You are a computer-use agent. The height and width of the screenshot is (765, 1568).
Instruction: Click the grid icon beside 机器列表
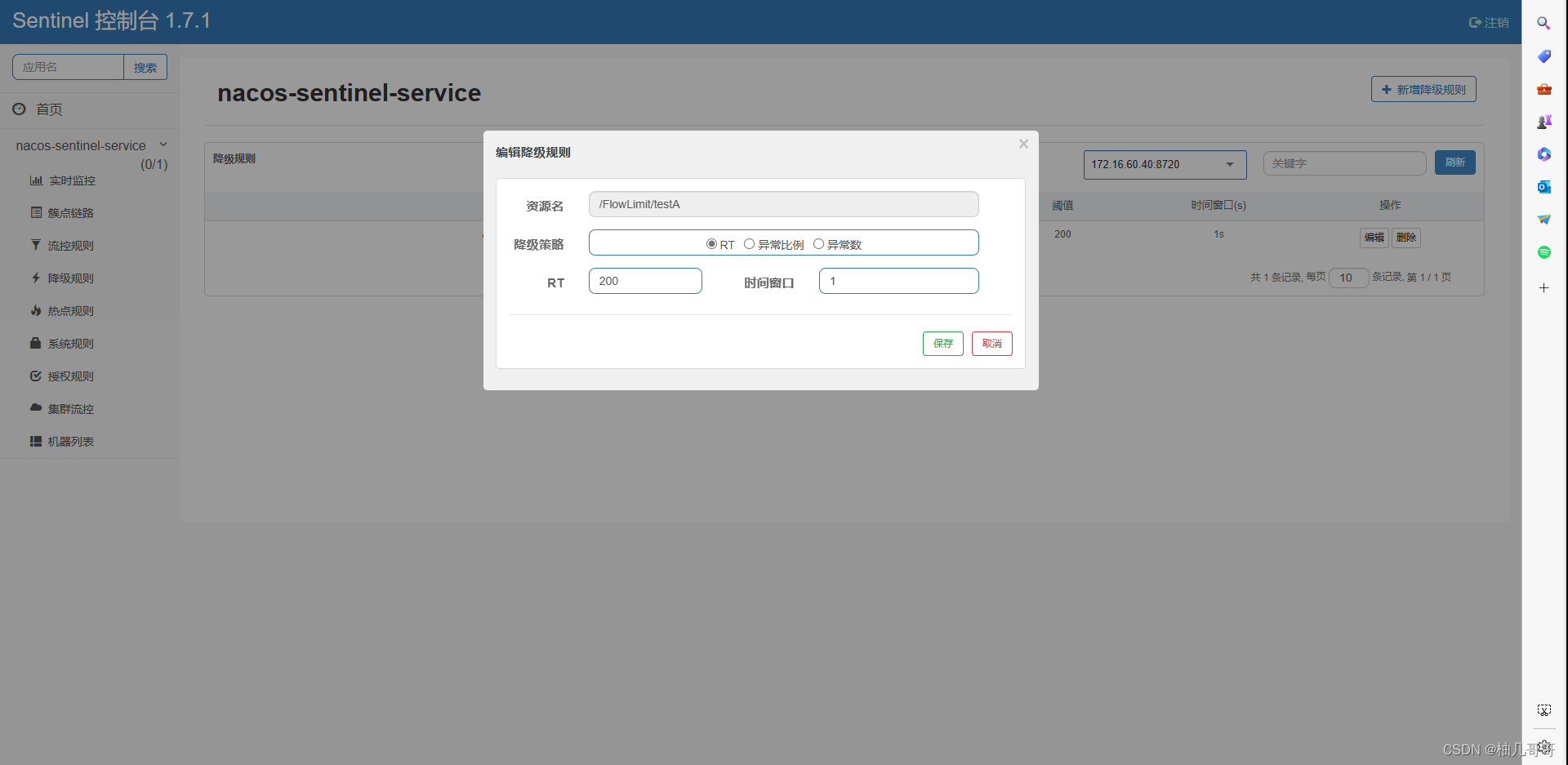tap(36, 441)
